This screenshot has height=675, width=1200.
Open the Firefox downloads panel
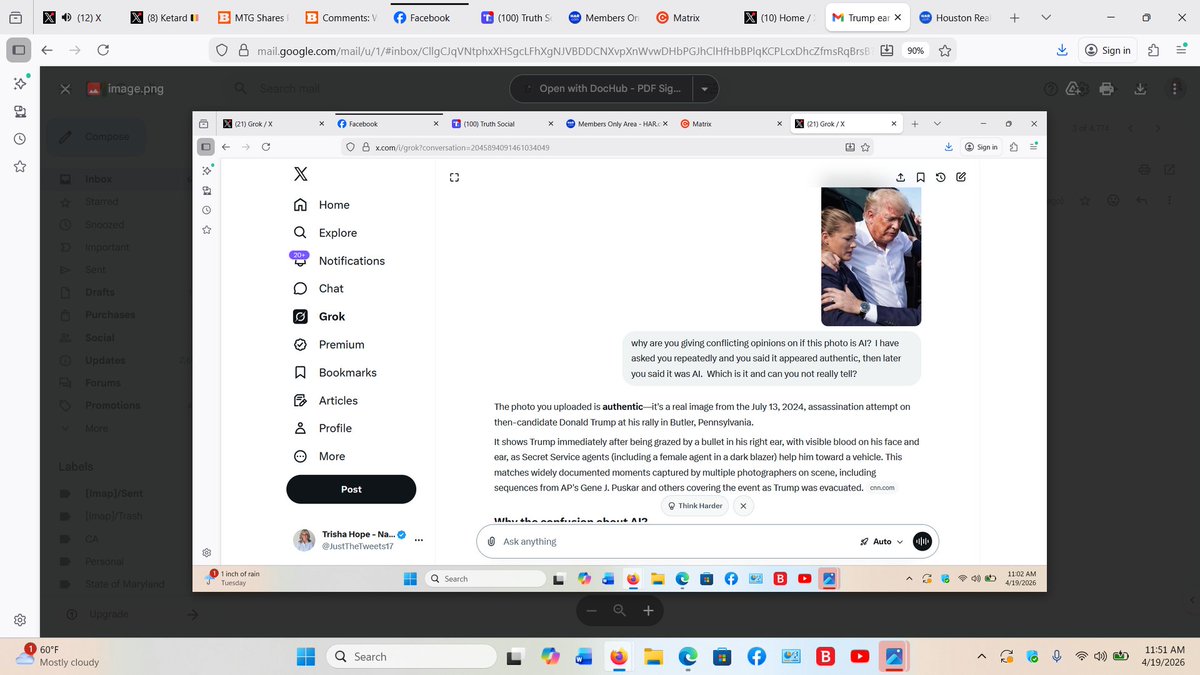pyautogui.click(x=1062, y=50)
